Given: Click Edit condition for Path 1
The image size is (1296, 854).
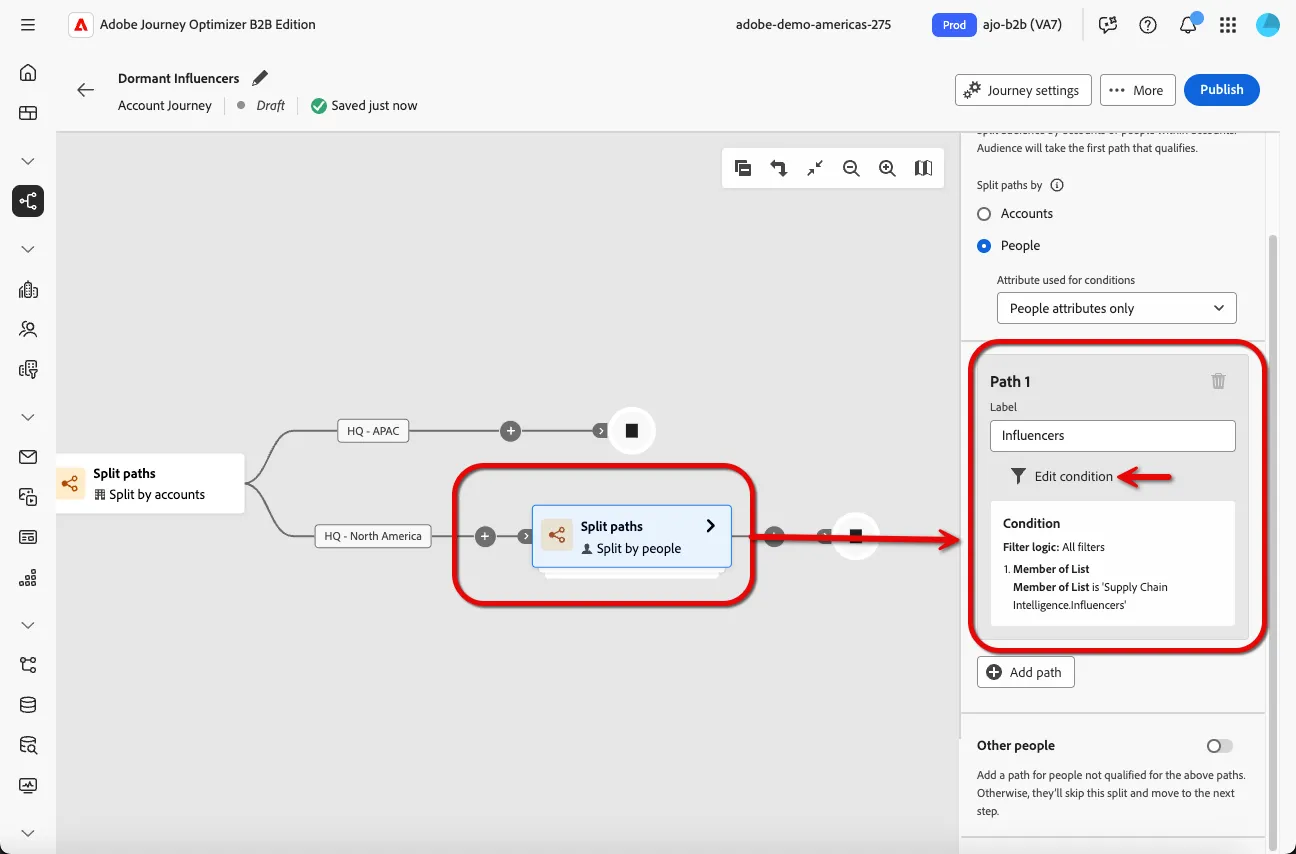Looking at the screenshot, I should coord(1062,476).
